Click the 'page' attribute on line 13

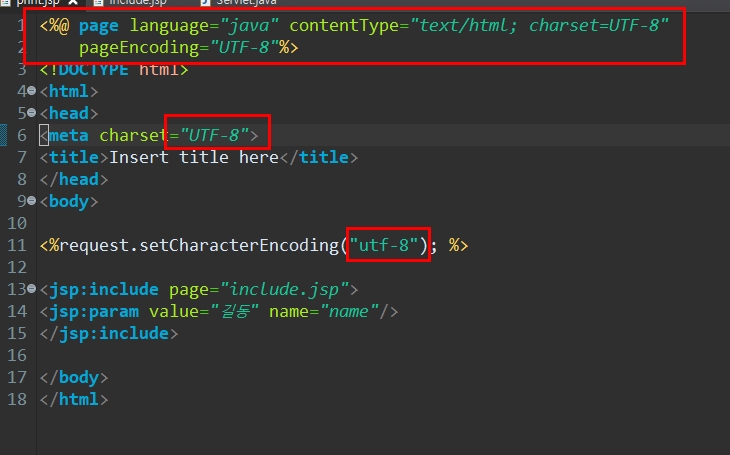[x=189, y=289]
